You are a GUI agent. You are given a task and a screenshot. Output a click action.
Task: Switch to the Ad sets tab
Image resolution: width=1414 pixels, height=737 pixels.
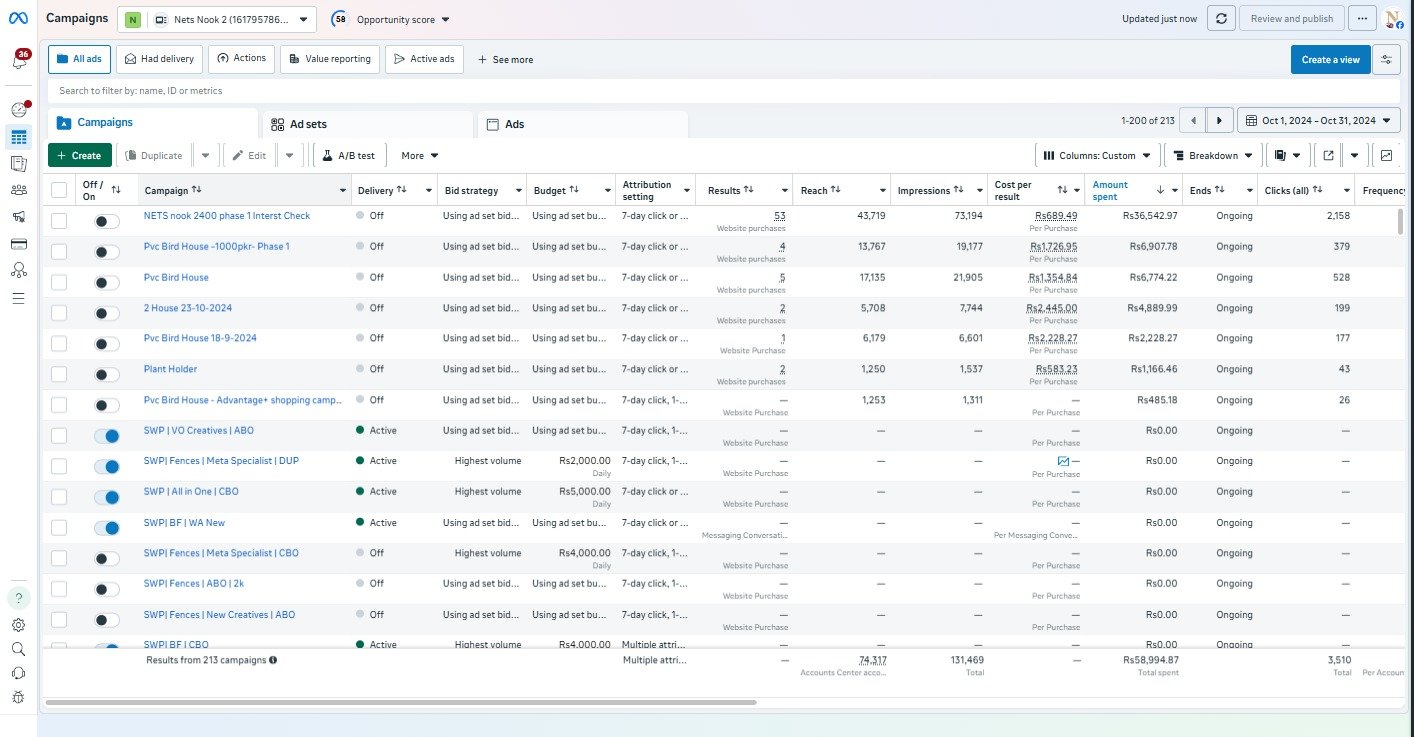(x=308, y=124)
